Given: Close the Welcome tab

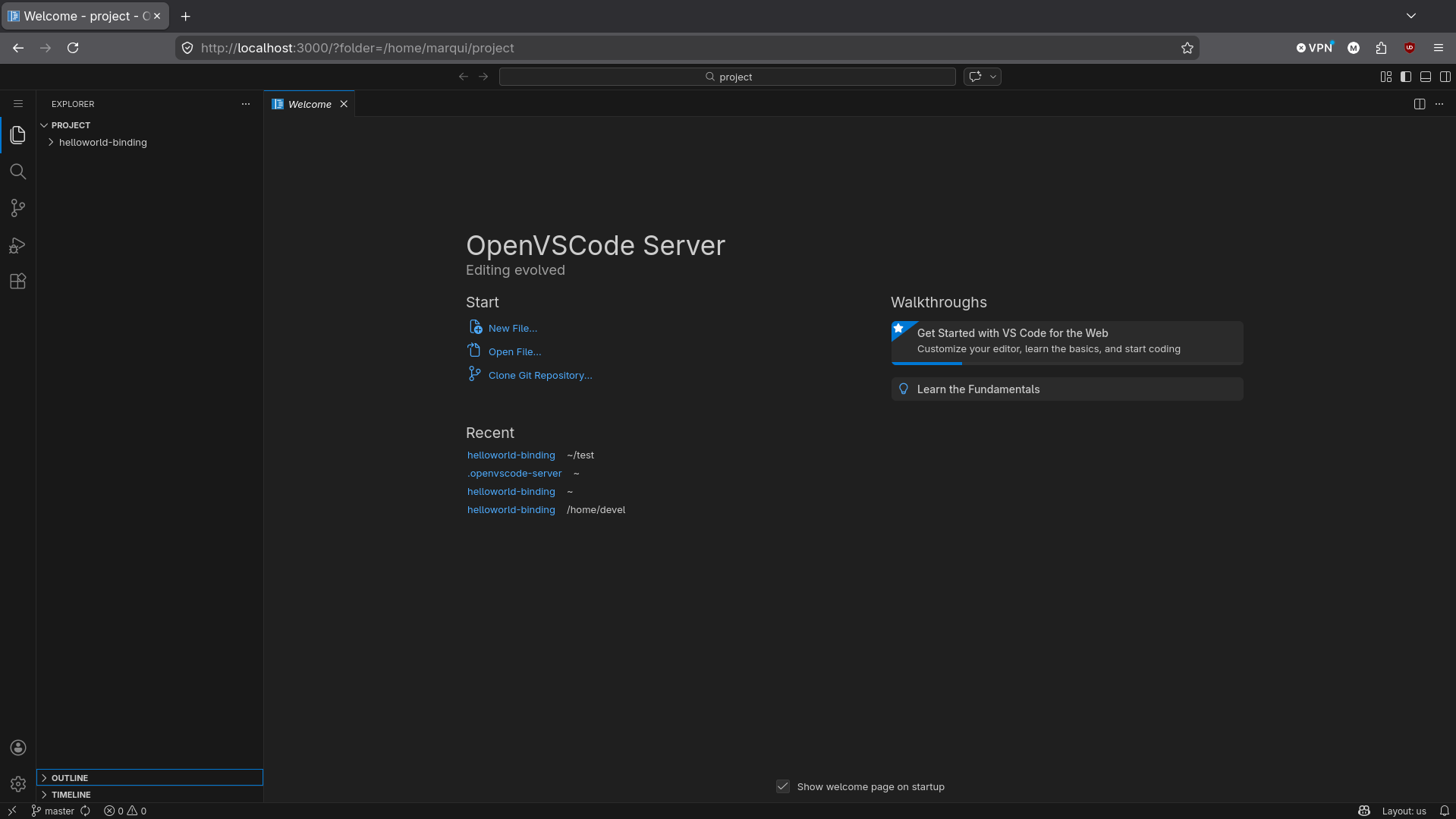Looking at the screenshot, I should pyautogui.click(x=344, y=104).
